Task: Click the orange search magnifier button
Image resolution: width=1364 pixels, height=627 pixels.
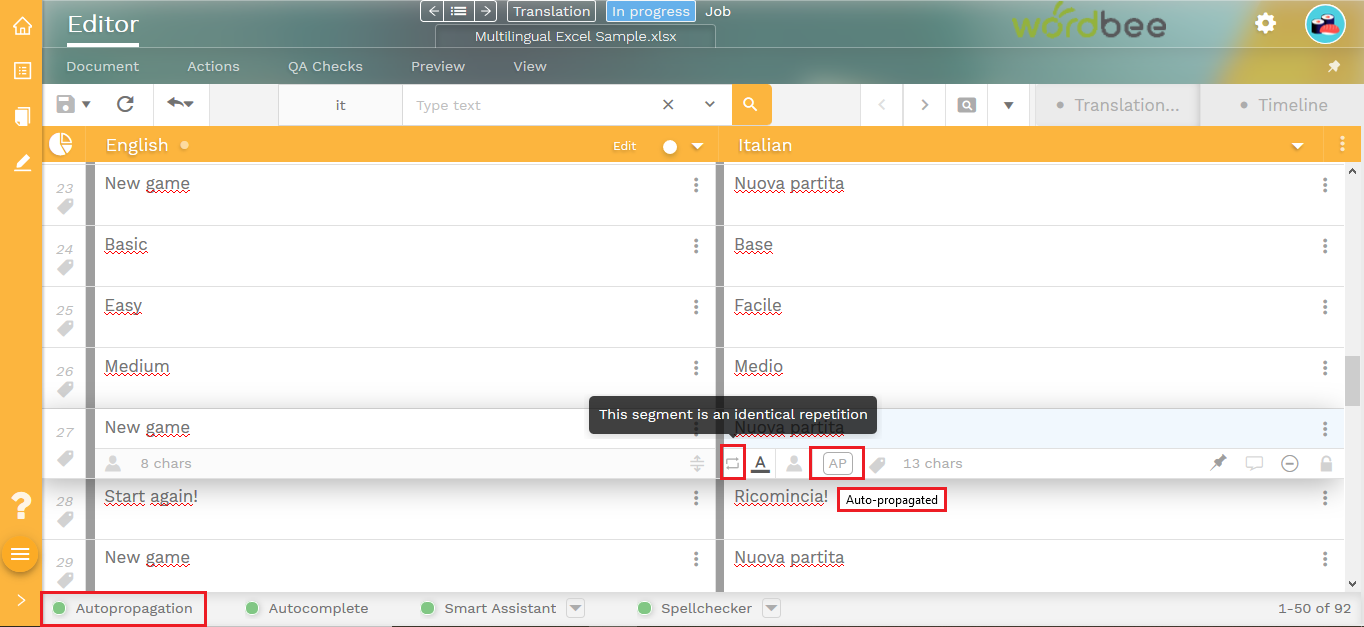Action: 751,105
